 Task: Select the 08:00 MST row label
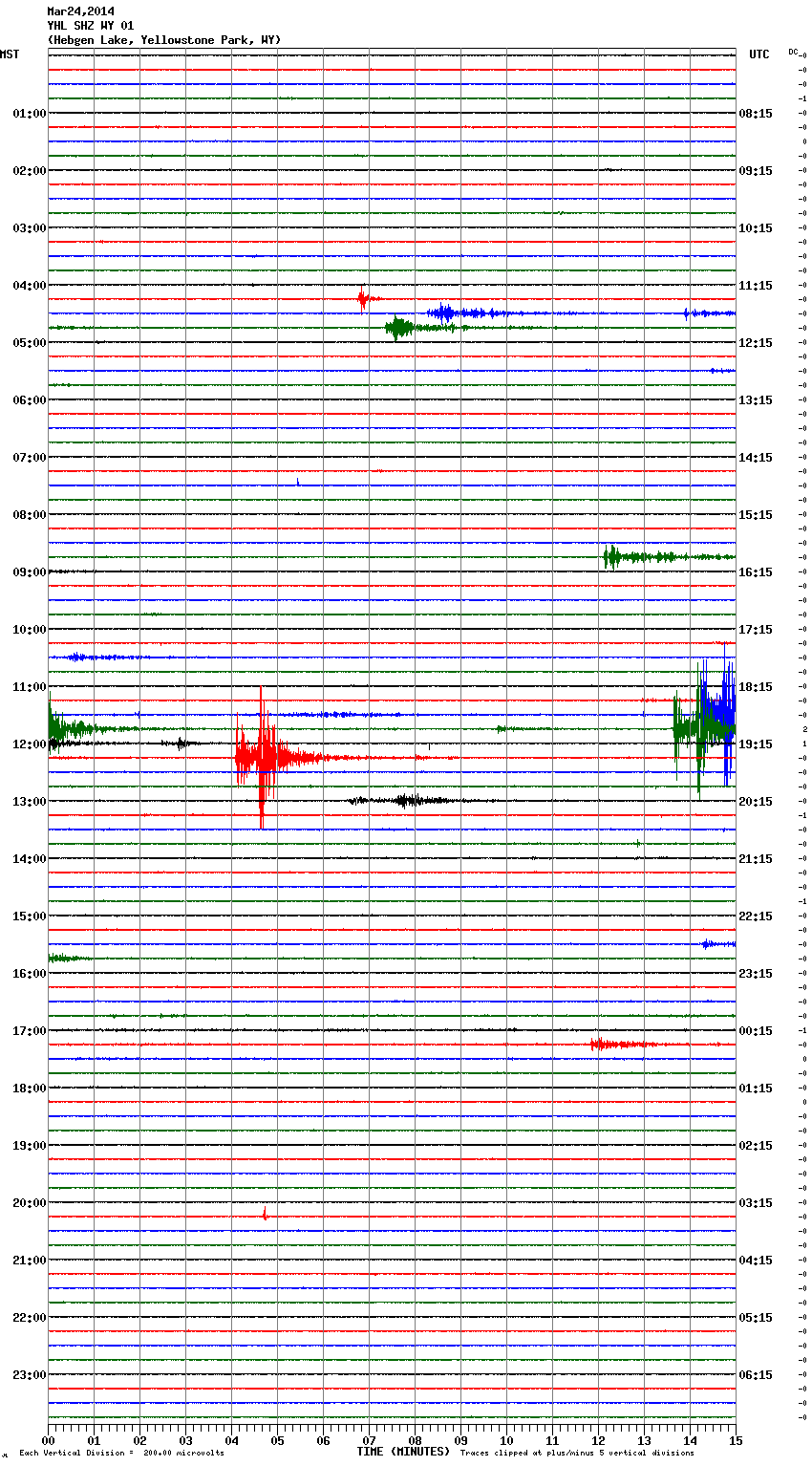tap(30, 515)
